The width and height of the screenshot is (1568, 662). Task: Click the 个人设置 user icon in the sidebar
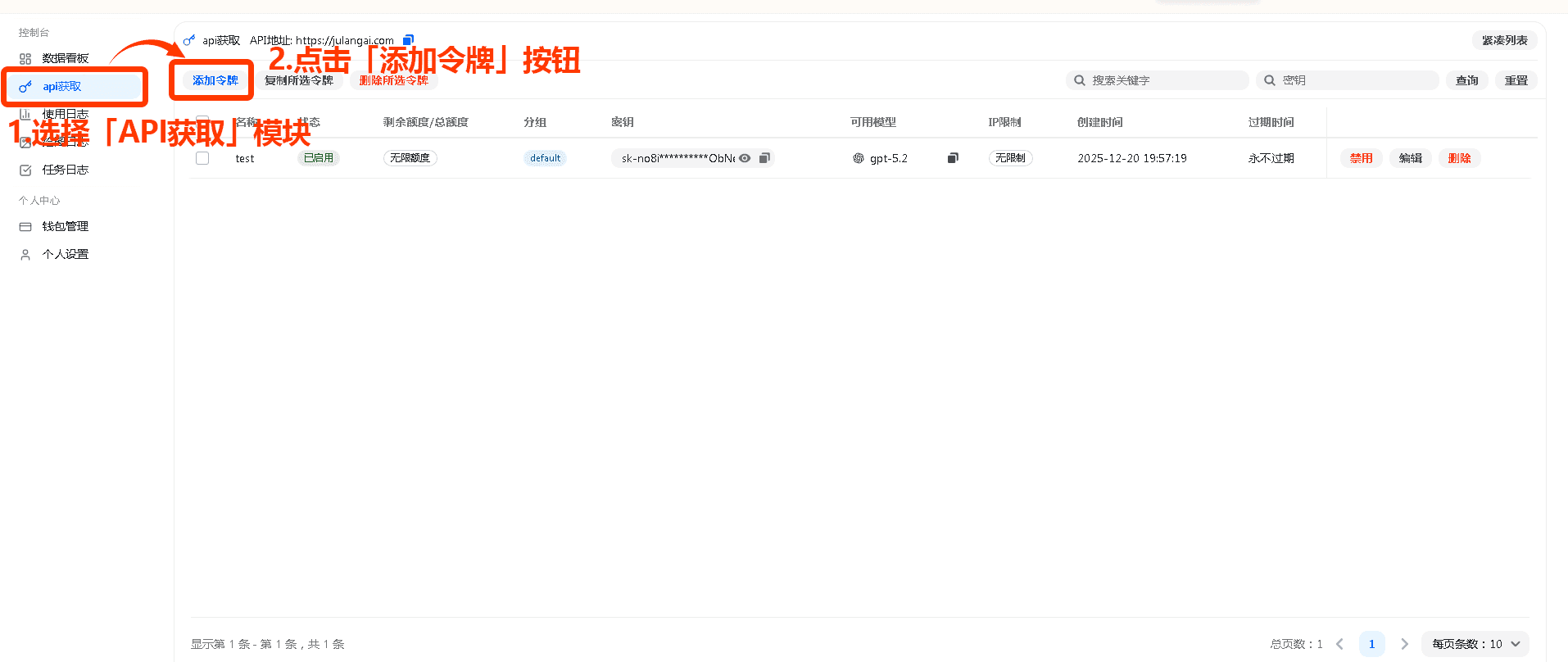point(25,255)
